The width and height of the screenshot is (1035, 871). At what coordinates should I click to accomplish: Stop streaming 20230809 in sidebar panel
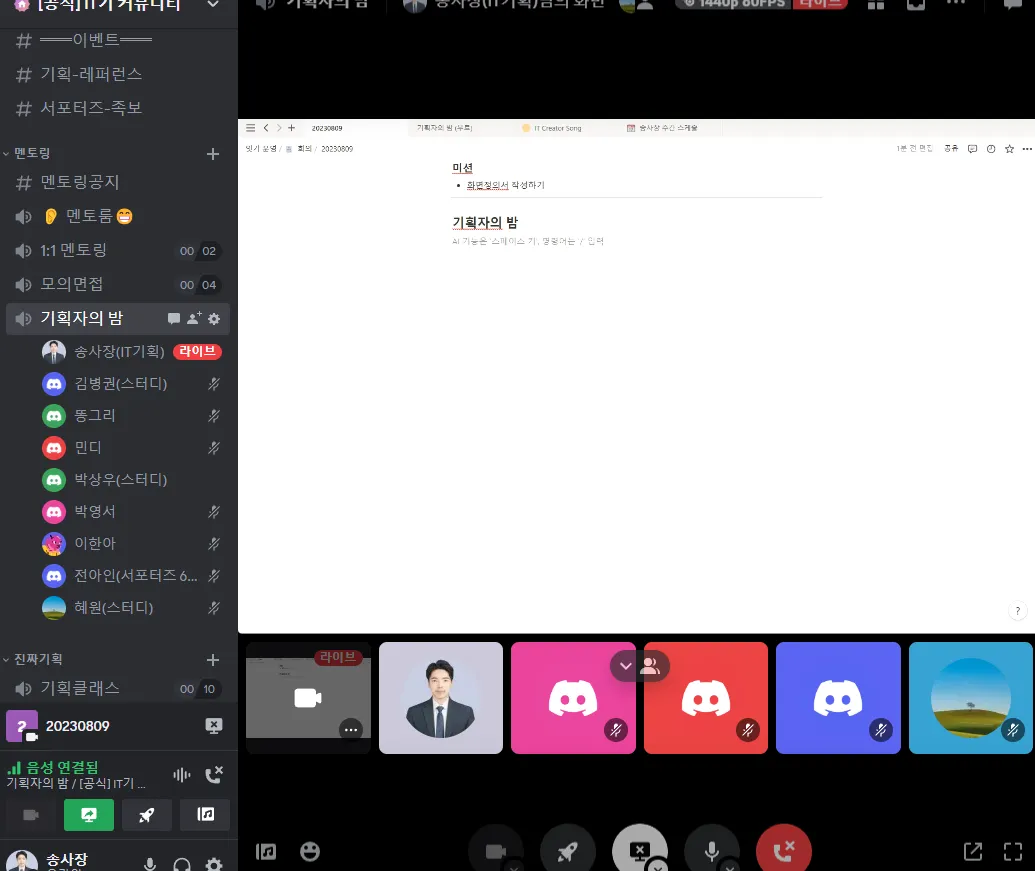pos(214,726)
